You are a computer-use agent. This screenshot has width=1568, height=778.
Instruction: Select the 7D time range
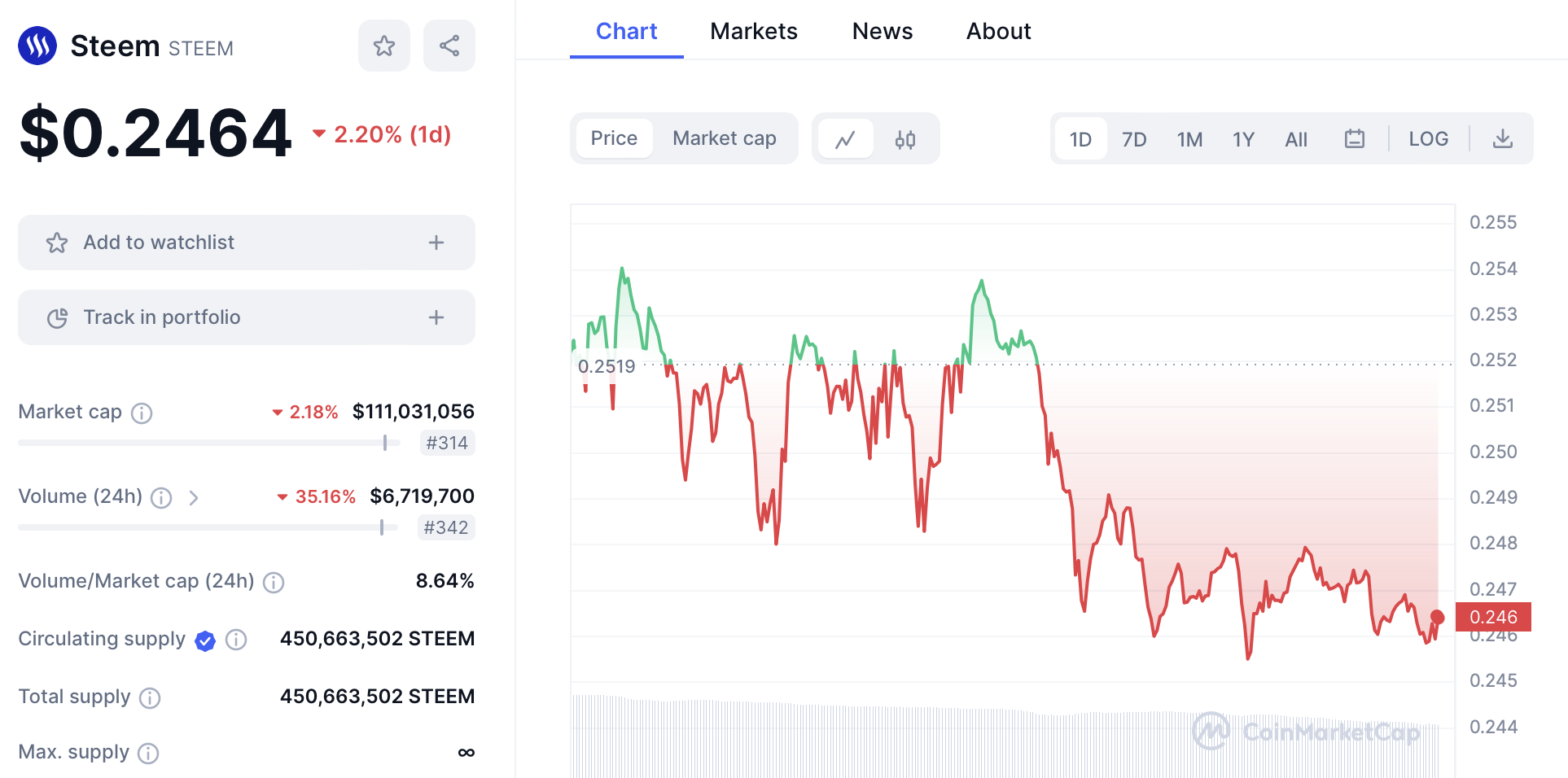click(1134, 140)
